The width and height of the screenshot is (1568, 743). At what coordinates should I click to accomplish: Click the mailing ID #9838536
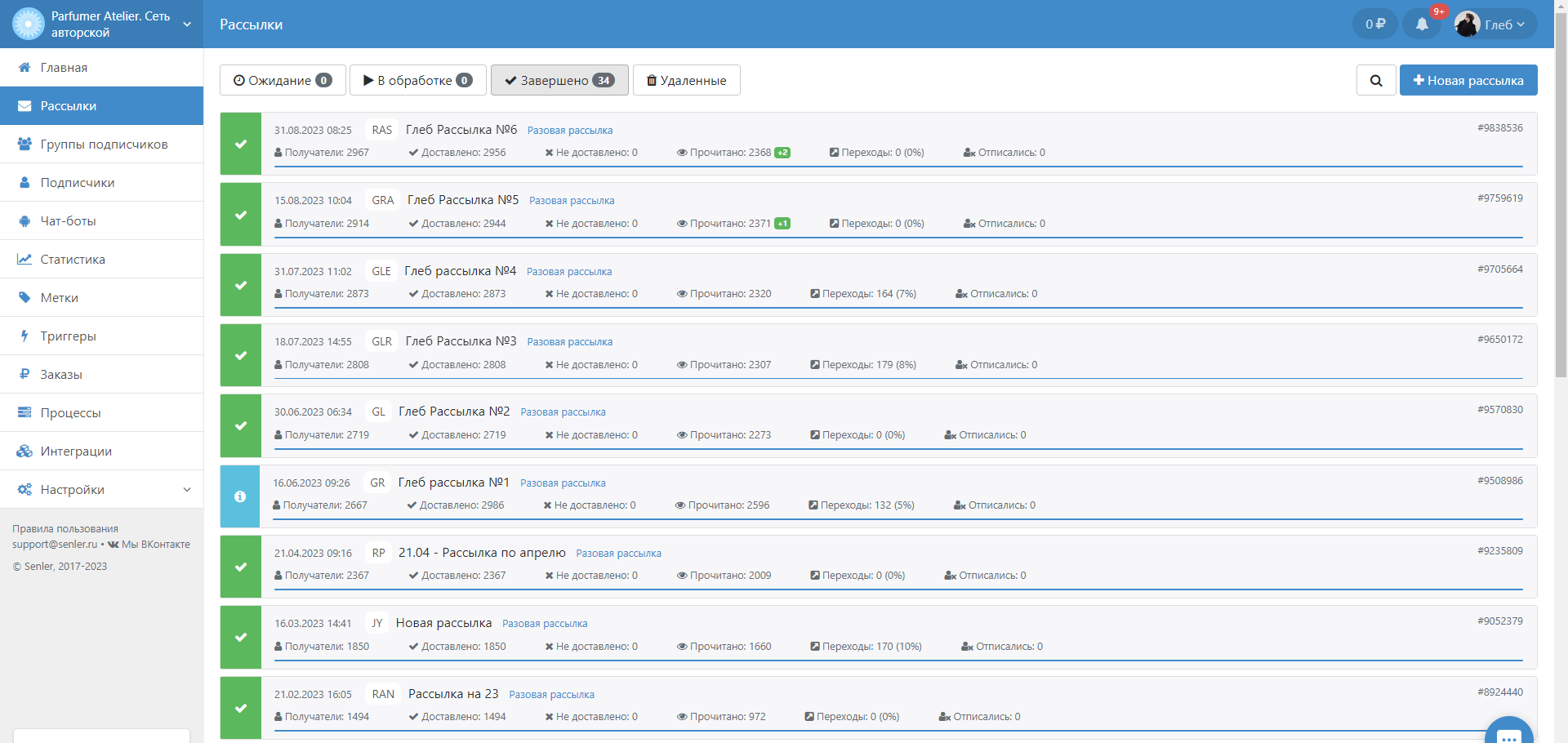coord(1500,128)
